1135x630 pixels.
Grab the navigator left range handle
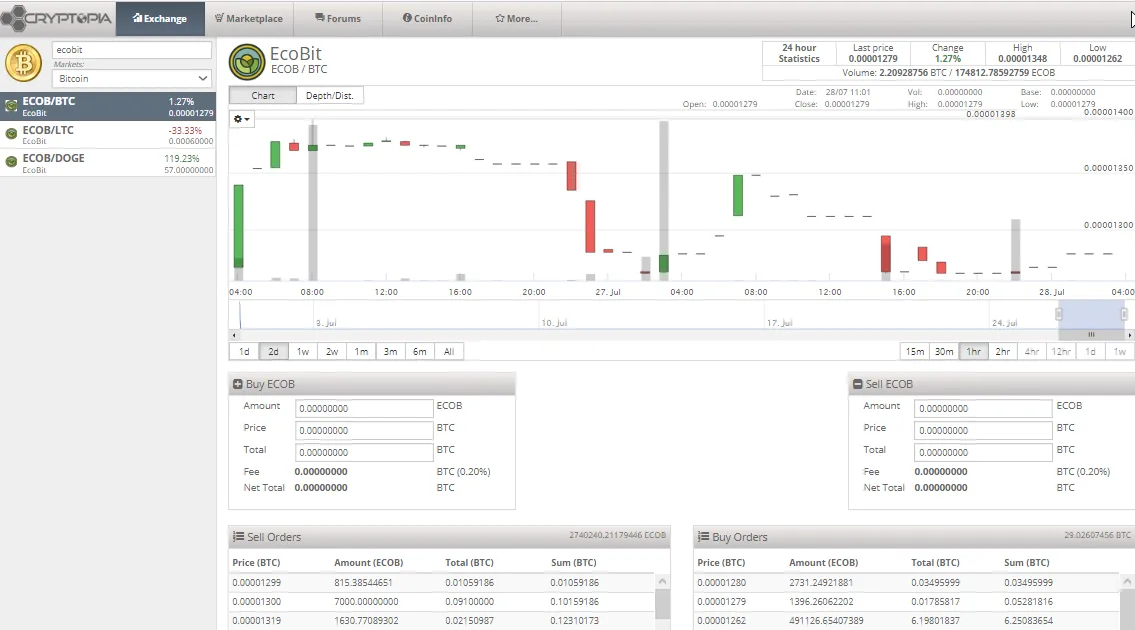pyautogui.click(x=1059, y=314)
